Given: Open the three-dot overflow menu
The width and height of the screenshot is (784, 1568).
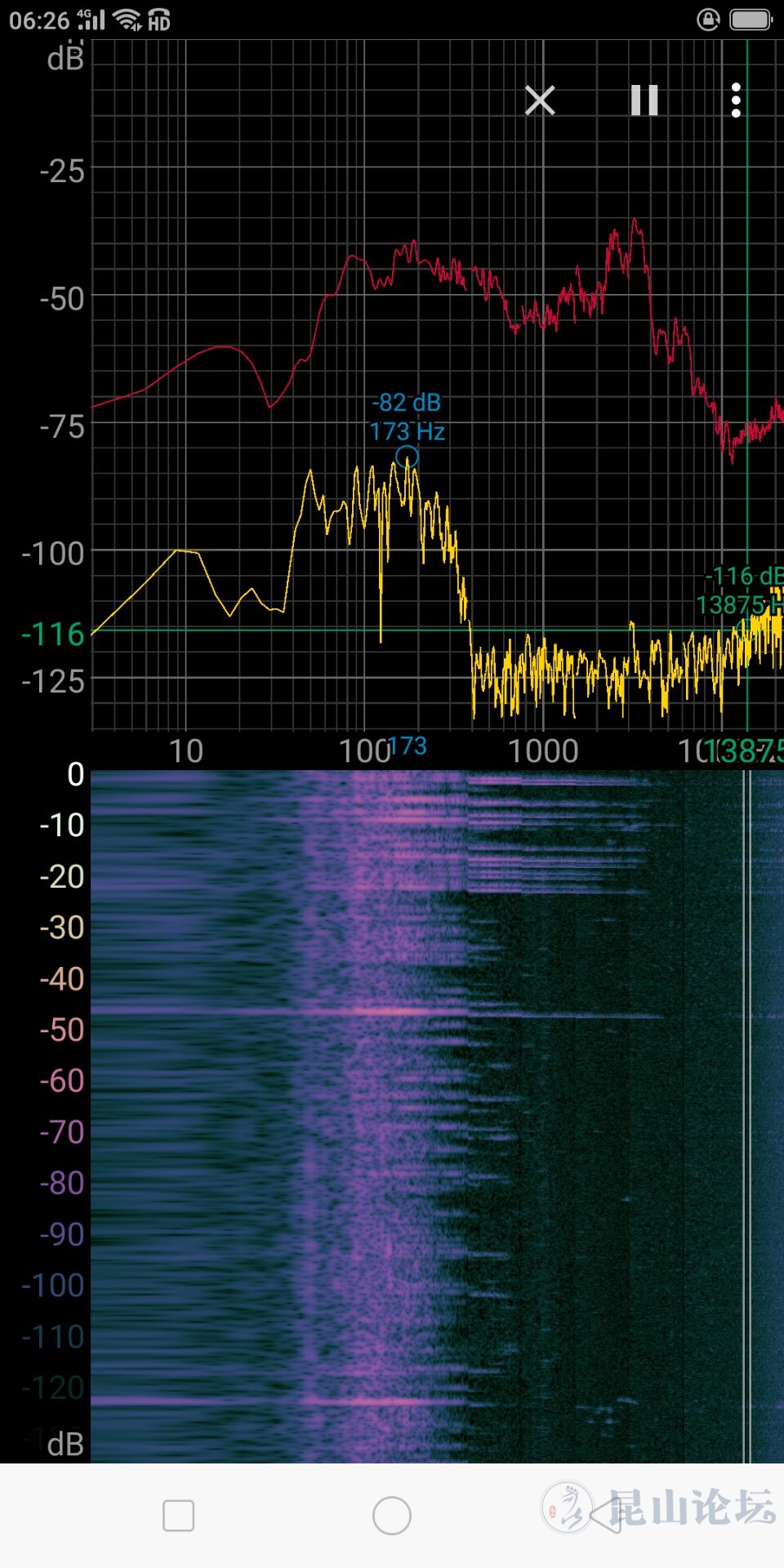Looking at the screenshot, I should [736, 100].
